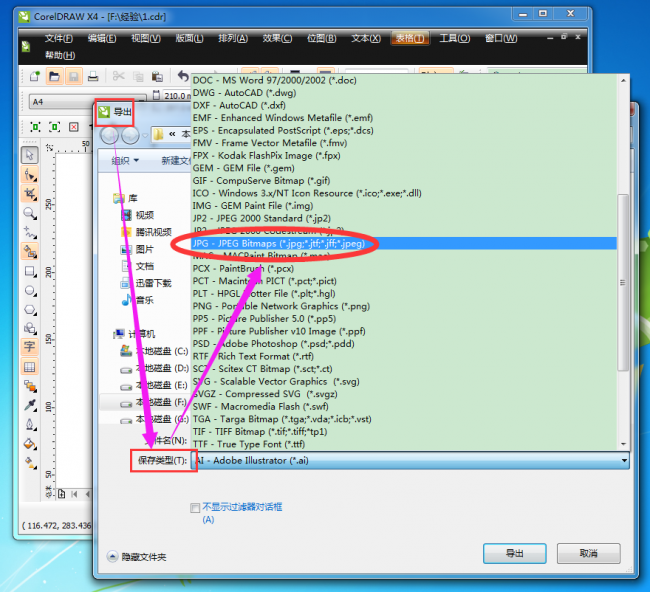Open the 组织 dropdown in export dialog

tap(125, 160)
